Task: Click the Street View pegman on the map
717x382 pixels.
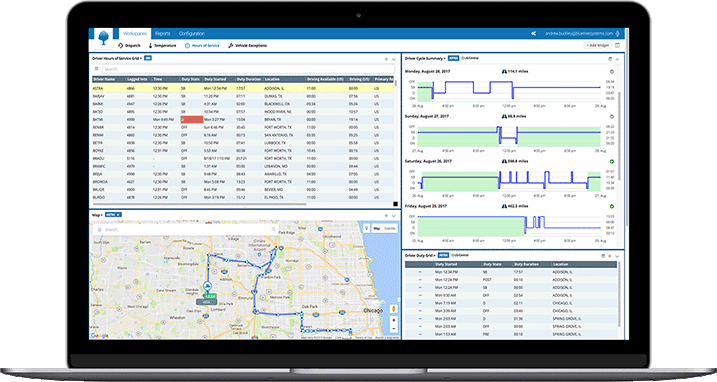Action: (x=393, y=309)
